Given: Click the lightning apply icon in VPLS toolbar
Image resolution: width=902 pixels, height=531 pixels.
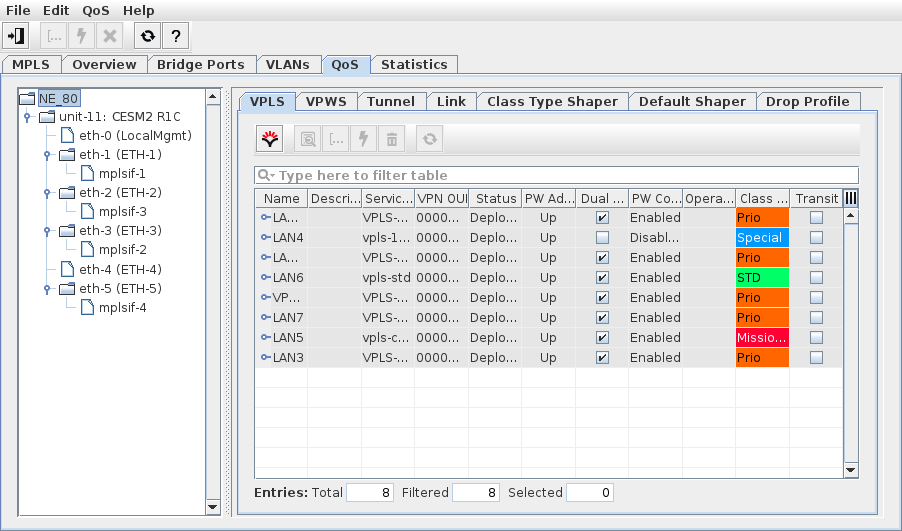Looking at the screenshot, I should point(364,139).
